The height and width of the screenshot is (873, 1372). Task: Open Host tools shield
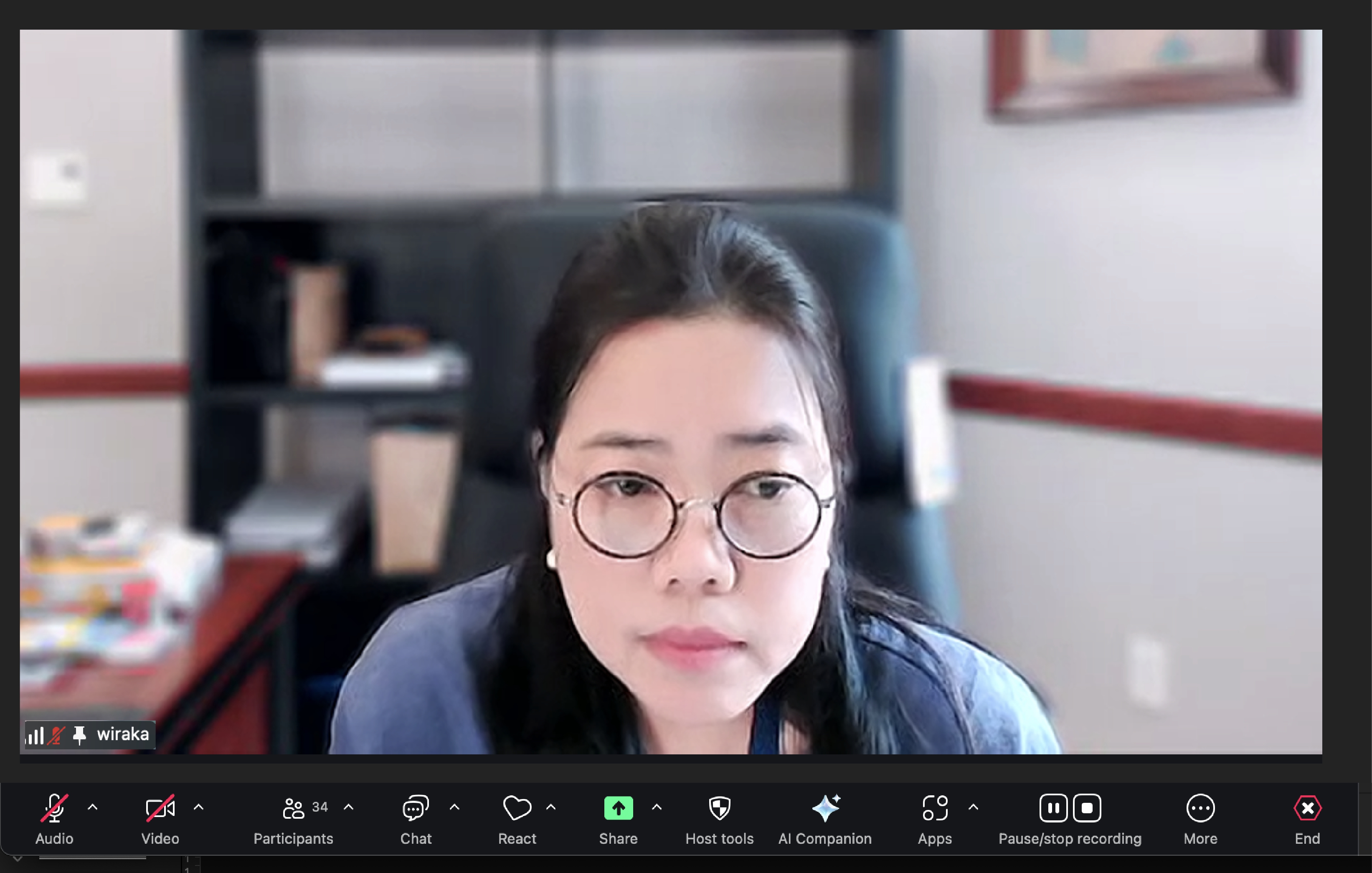click(x=720, y=819)
